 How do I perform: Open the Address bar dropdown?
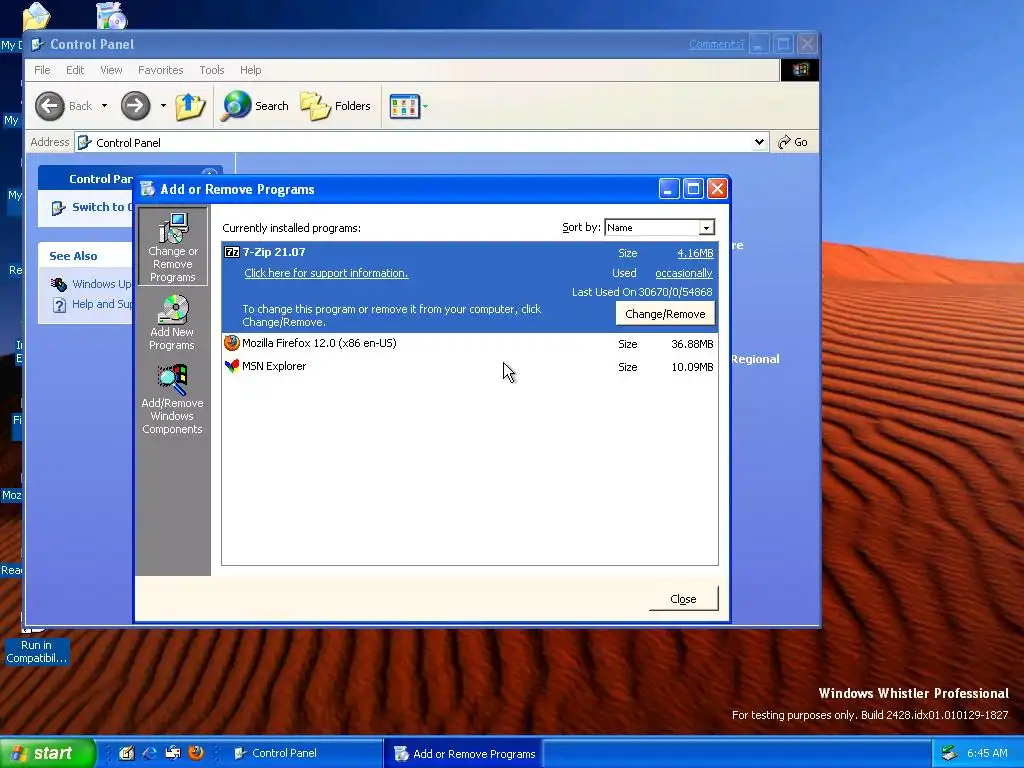[759, 142]
